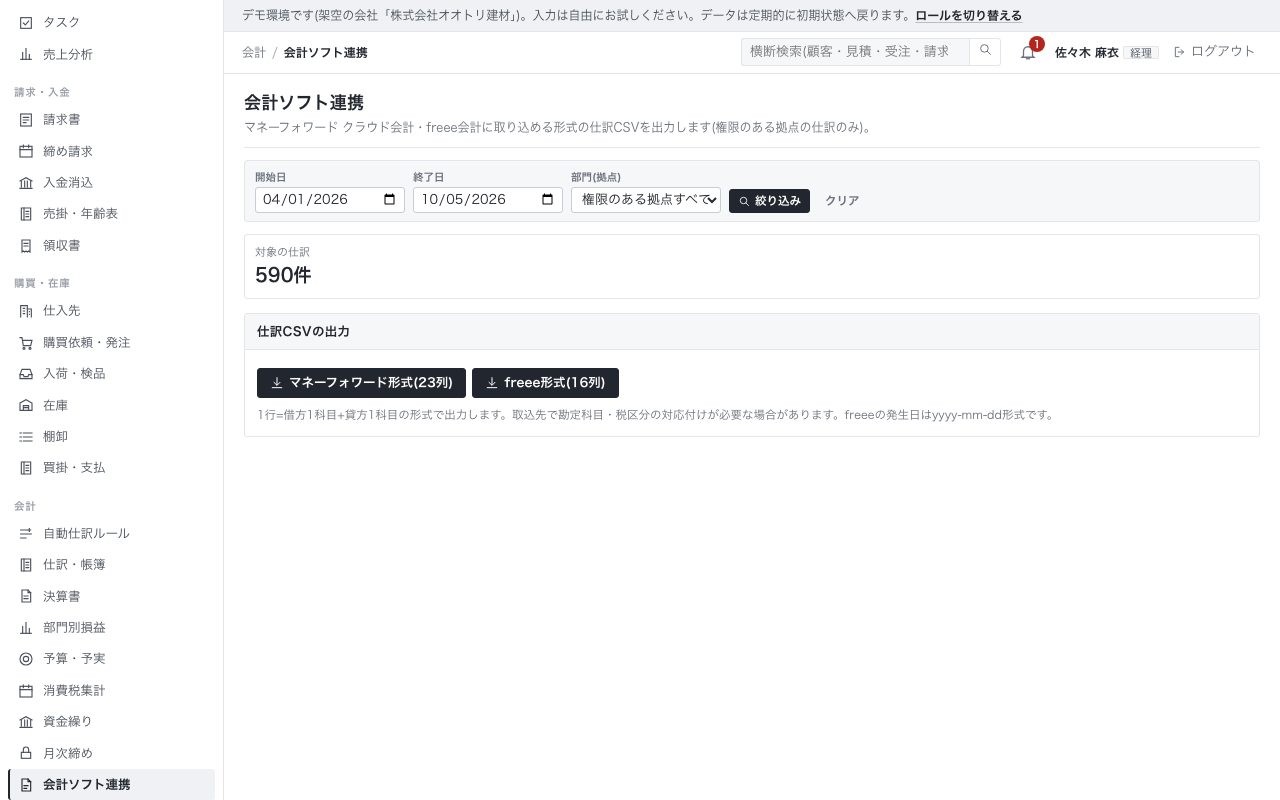The height and width of the screenshot is (800, 1280).
Task: Click the 在庫 warehouse icon
Action: point(26,405)
